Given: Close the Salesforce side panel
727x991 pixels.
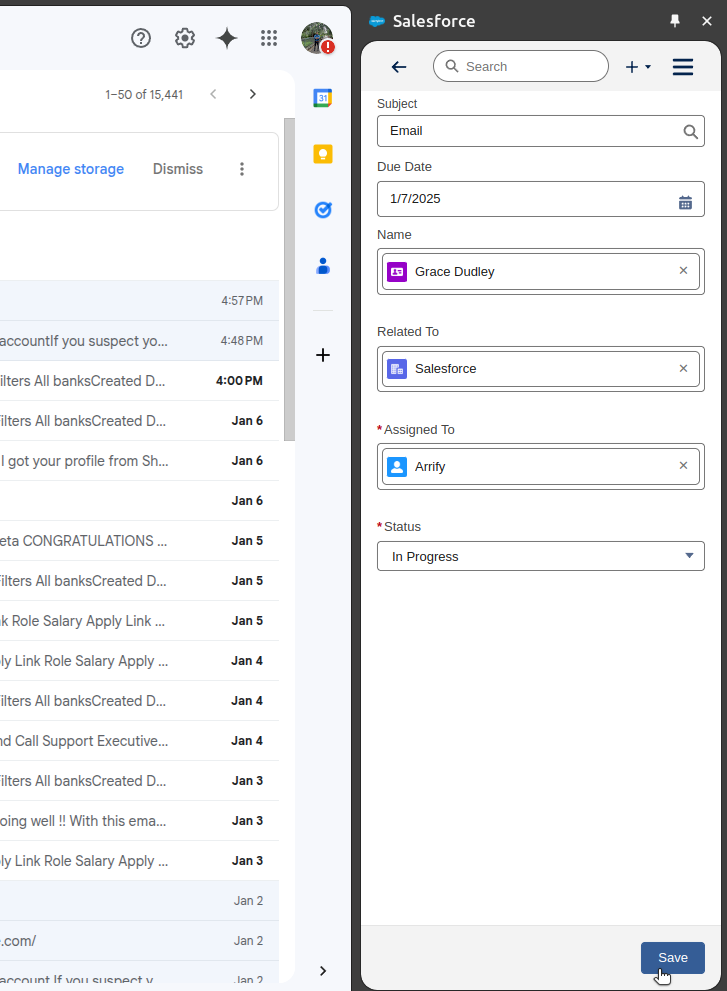Looking at the screenshot, I should (x=707, y=21).
